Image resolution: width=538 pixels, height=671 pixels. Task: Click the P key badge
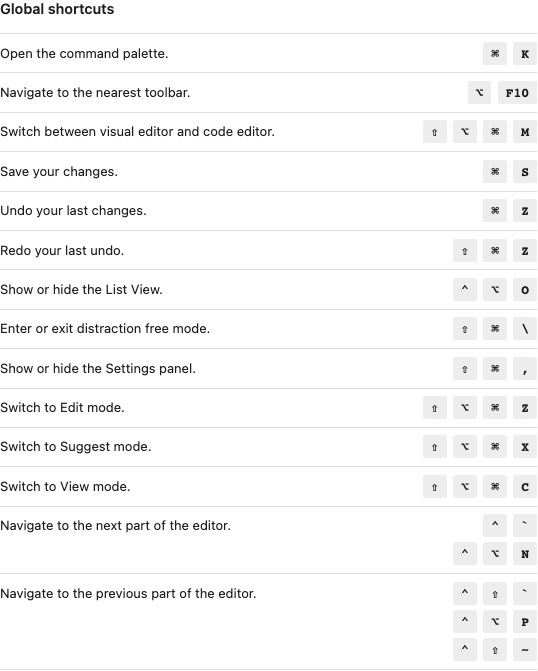[x=525, y=621]
